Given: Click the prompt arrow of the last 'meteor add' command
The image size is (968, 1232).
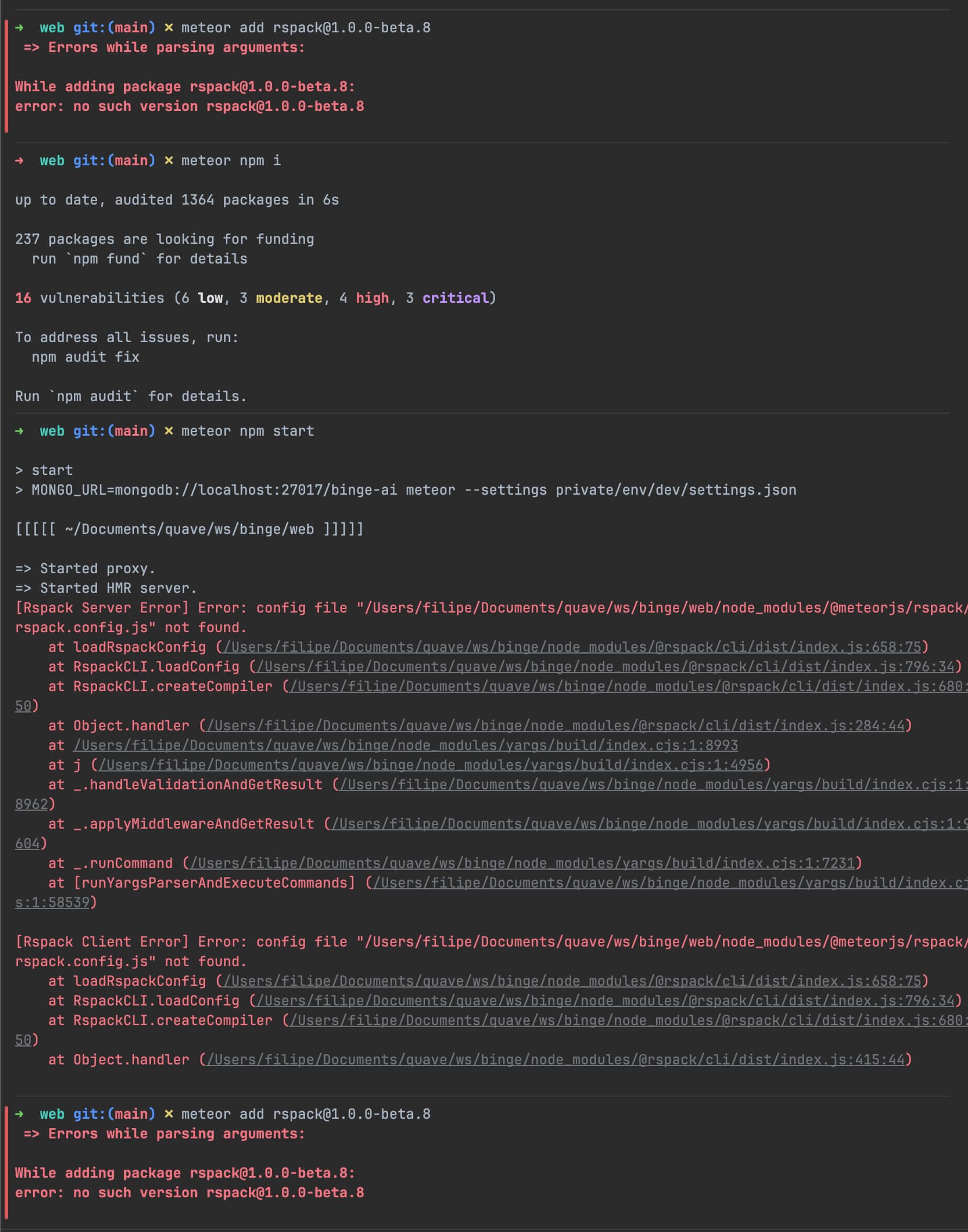Looking at the screenshot, I should click(19, 1114).
